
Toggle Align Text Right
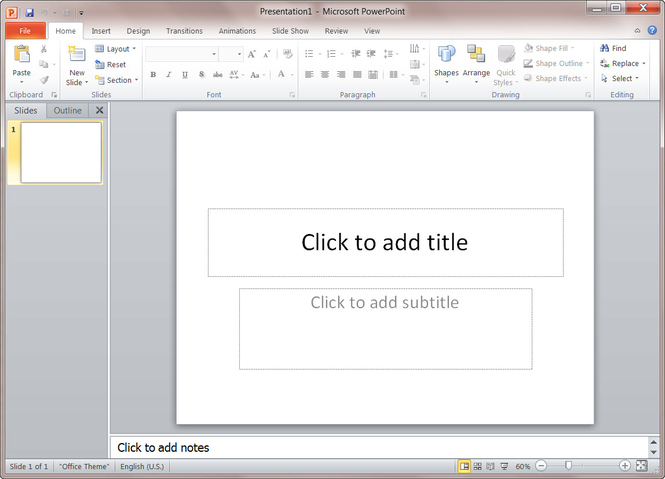click(x=341, y=75)
